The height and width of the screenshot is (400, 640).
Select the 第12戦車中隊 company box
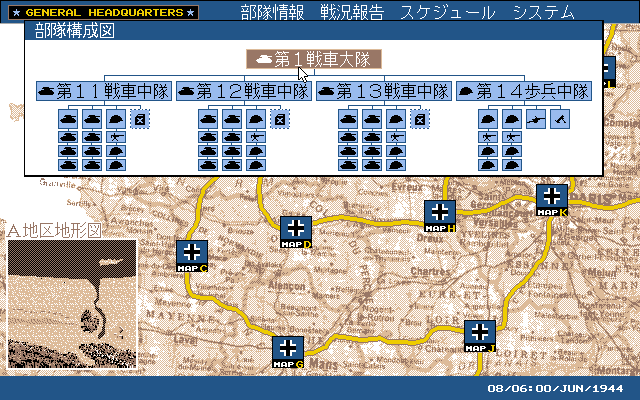click(244, 91)
